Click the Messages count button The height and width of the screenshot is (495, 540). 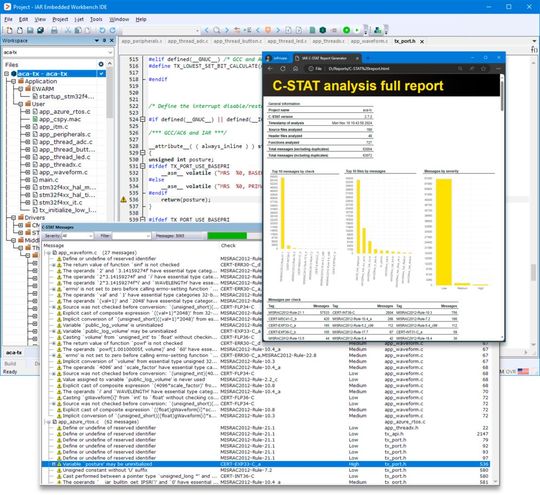pos(170,236)
